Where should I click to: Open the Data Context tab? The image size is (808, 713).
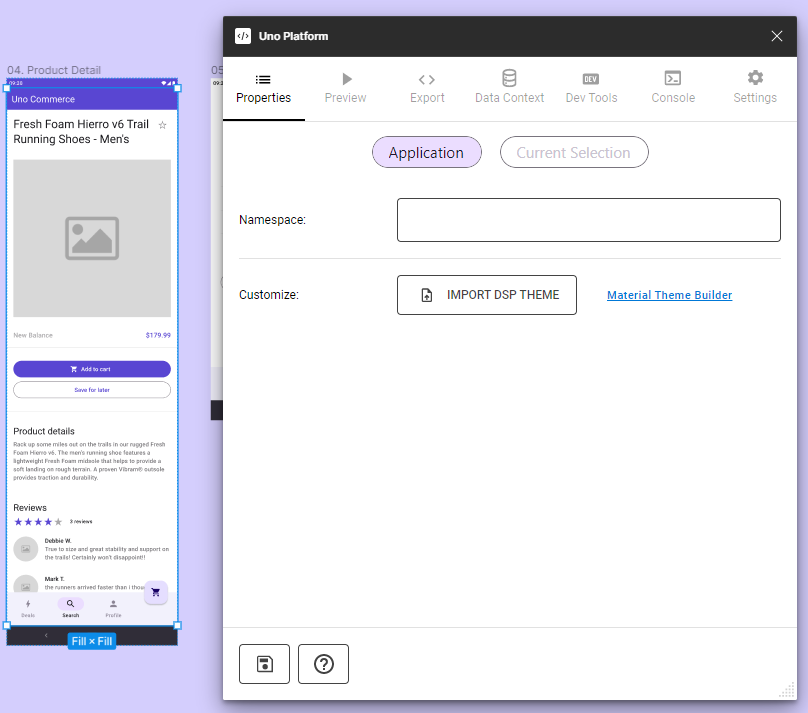[x=509, y=88]
